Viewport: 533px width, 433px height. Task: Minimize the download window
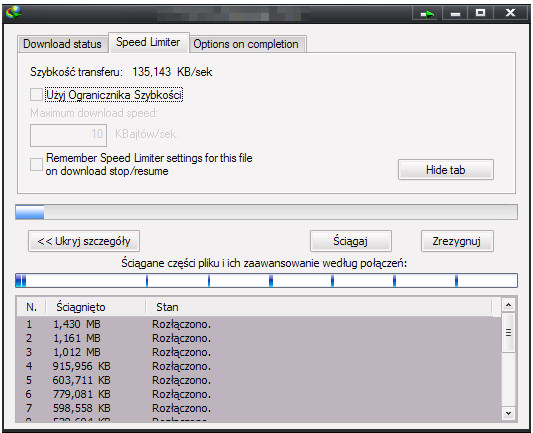[x=455, y=14]
